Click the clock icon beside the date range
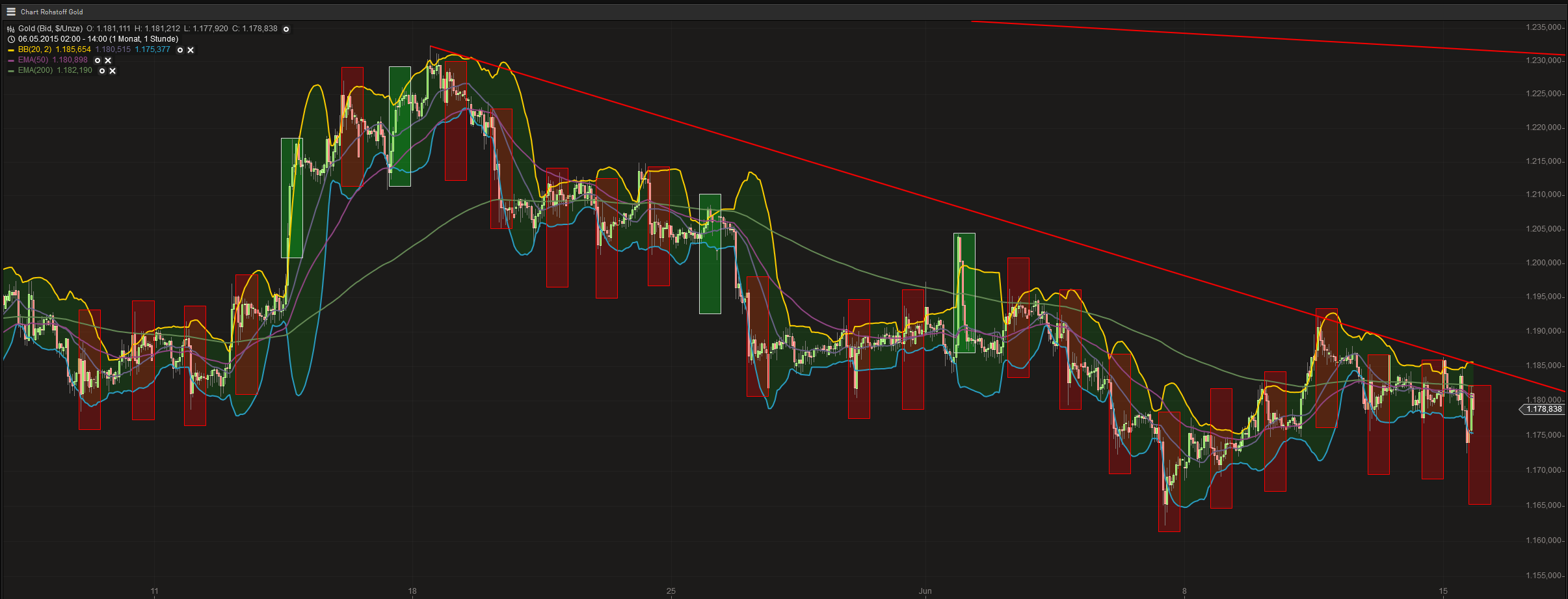The width and height of the screenshot is (1568, 599). point(11,39)
